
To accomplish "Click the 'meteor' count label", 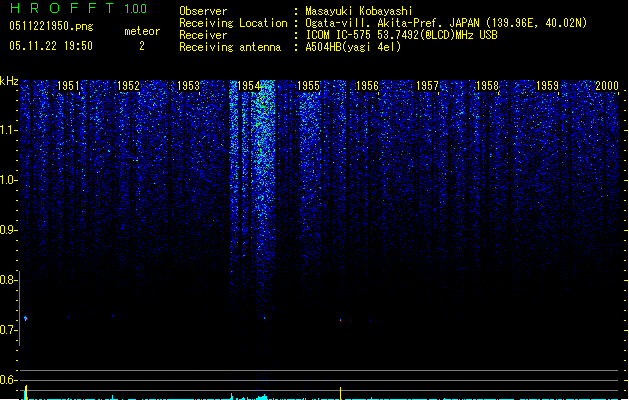I will coord(142,31).
